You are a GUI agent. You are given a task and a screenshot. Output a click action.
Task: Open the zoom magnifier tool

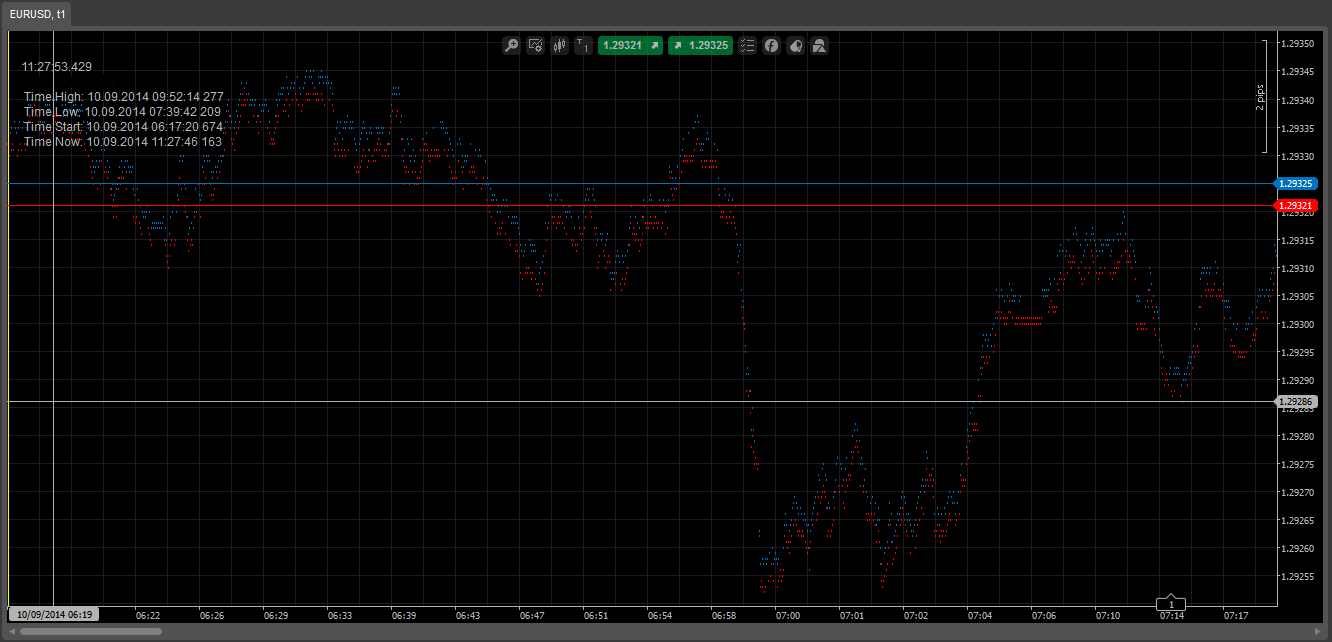click(511, 45)
